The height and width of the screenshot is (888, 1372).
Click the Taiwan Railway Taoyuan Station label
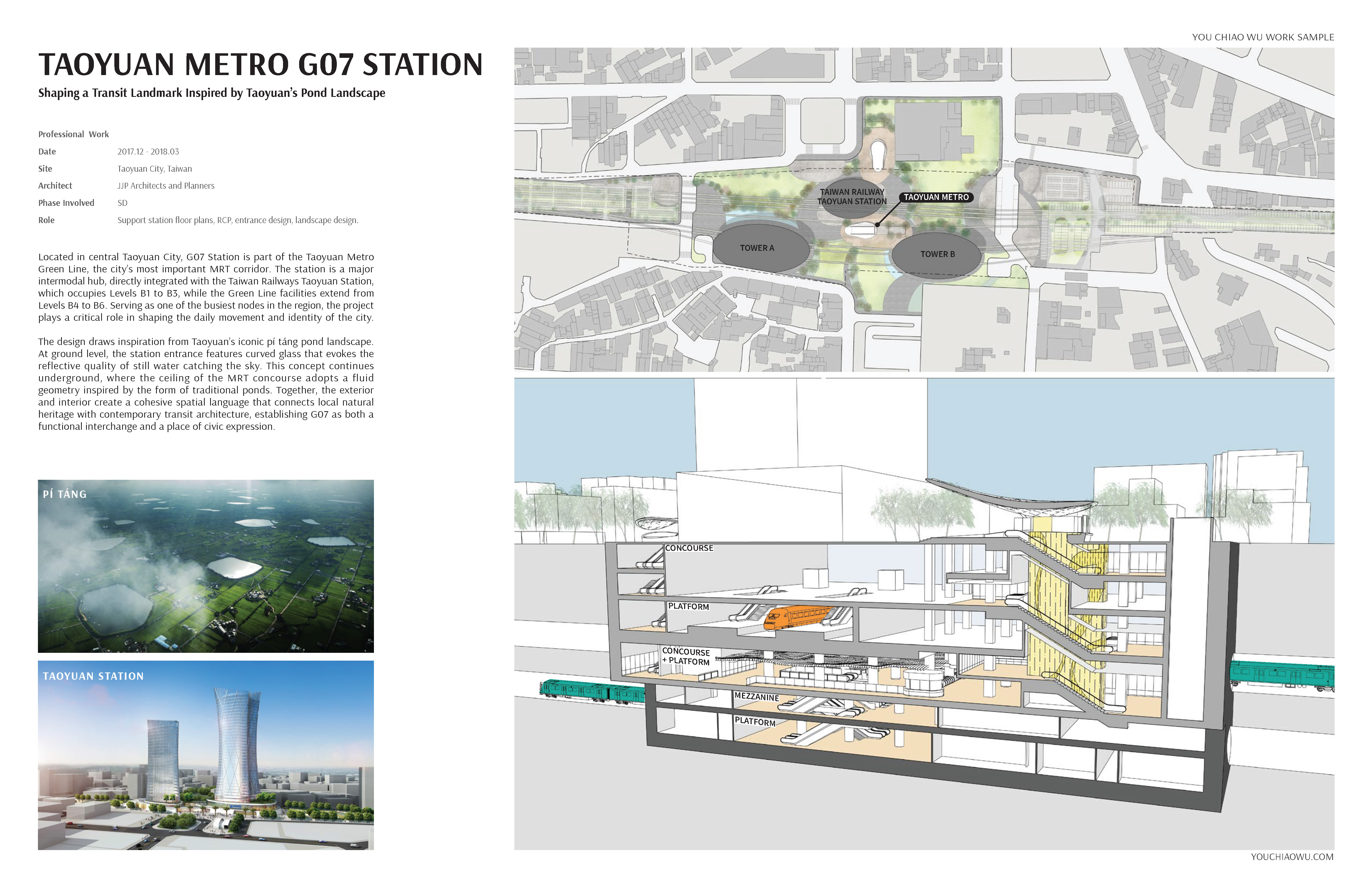(x=851, y=197)
